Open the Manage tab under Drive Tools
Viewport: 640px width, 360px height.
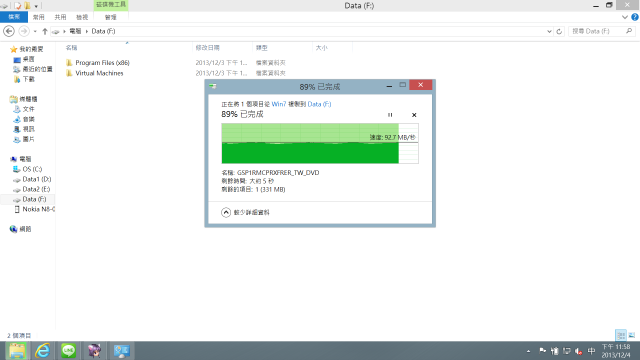pyautogui.click(x=111, y=17)
